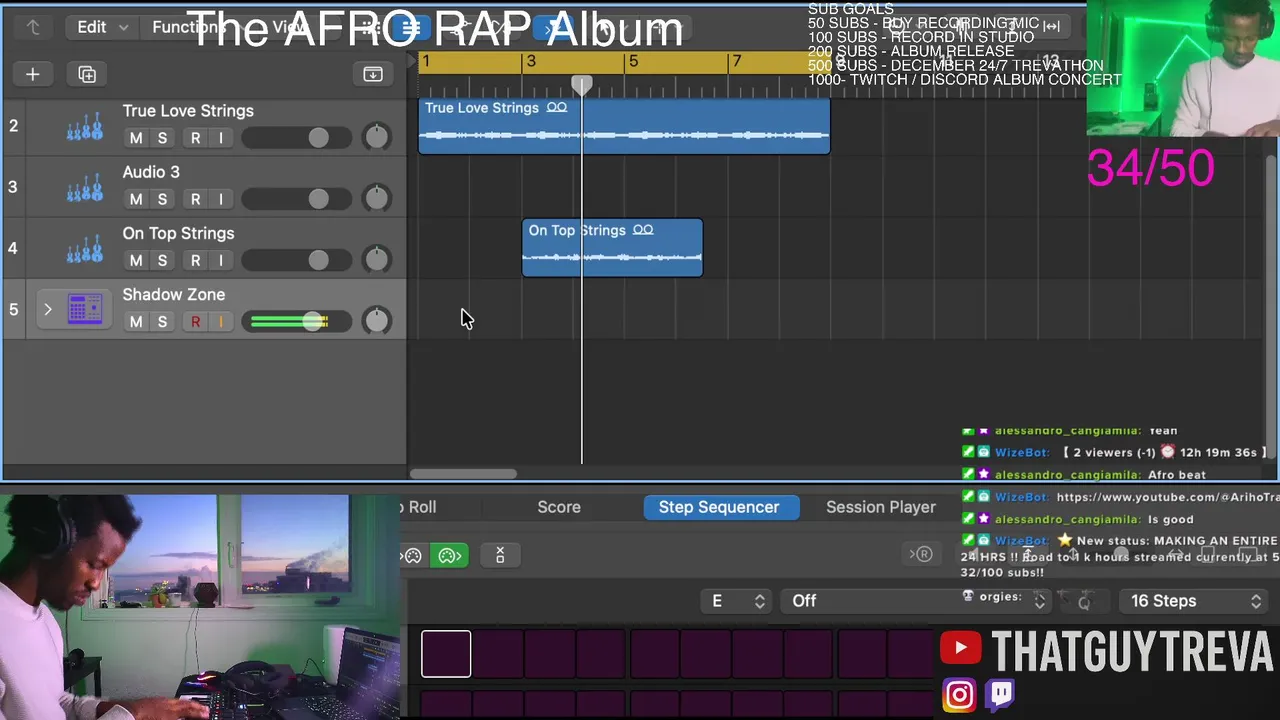Click the circled R icon in Step Sequencer toolbar
1280x720 pixels.
point(921,554)
